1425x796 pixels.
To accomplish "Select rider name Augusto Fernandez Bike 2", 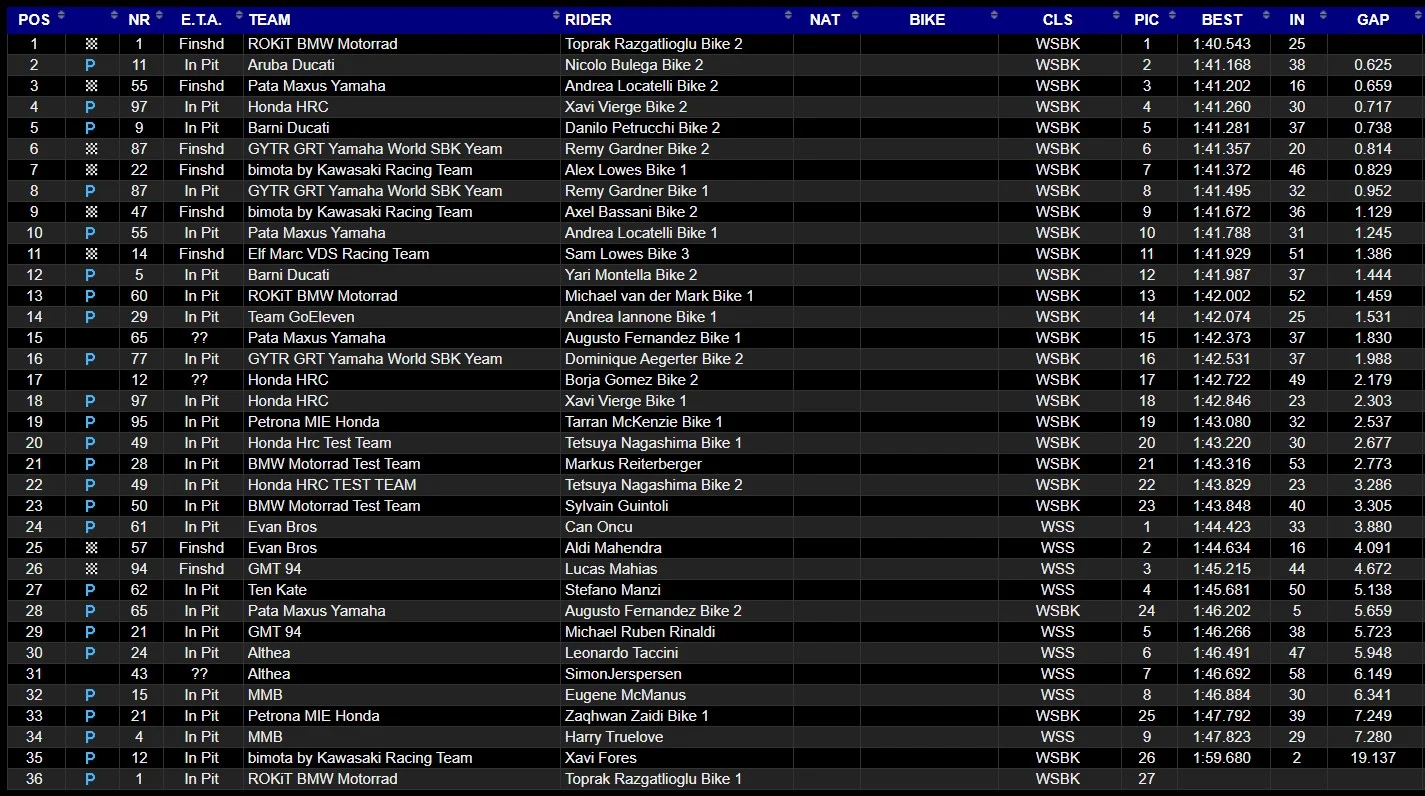I will [x=653, y=611].
